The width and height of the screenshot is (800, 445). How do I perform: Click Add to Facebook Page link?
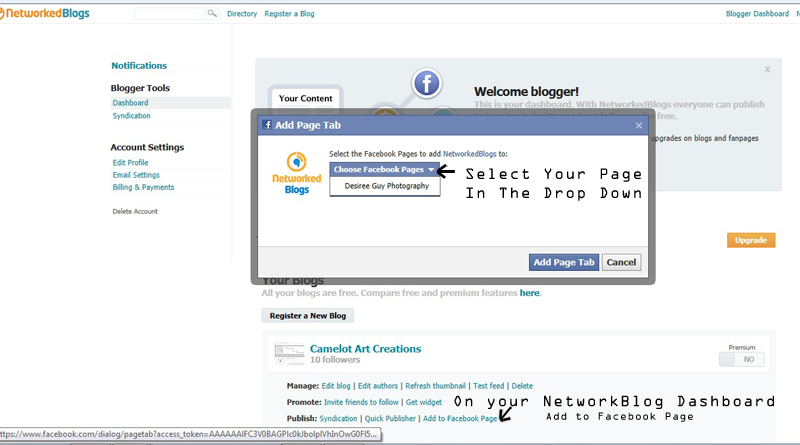tap(460, 418)
